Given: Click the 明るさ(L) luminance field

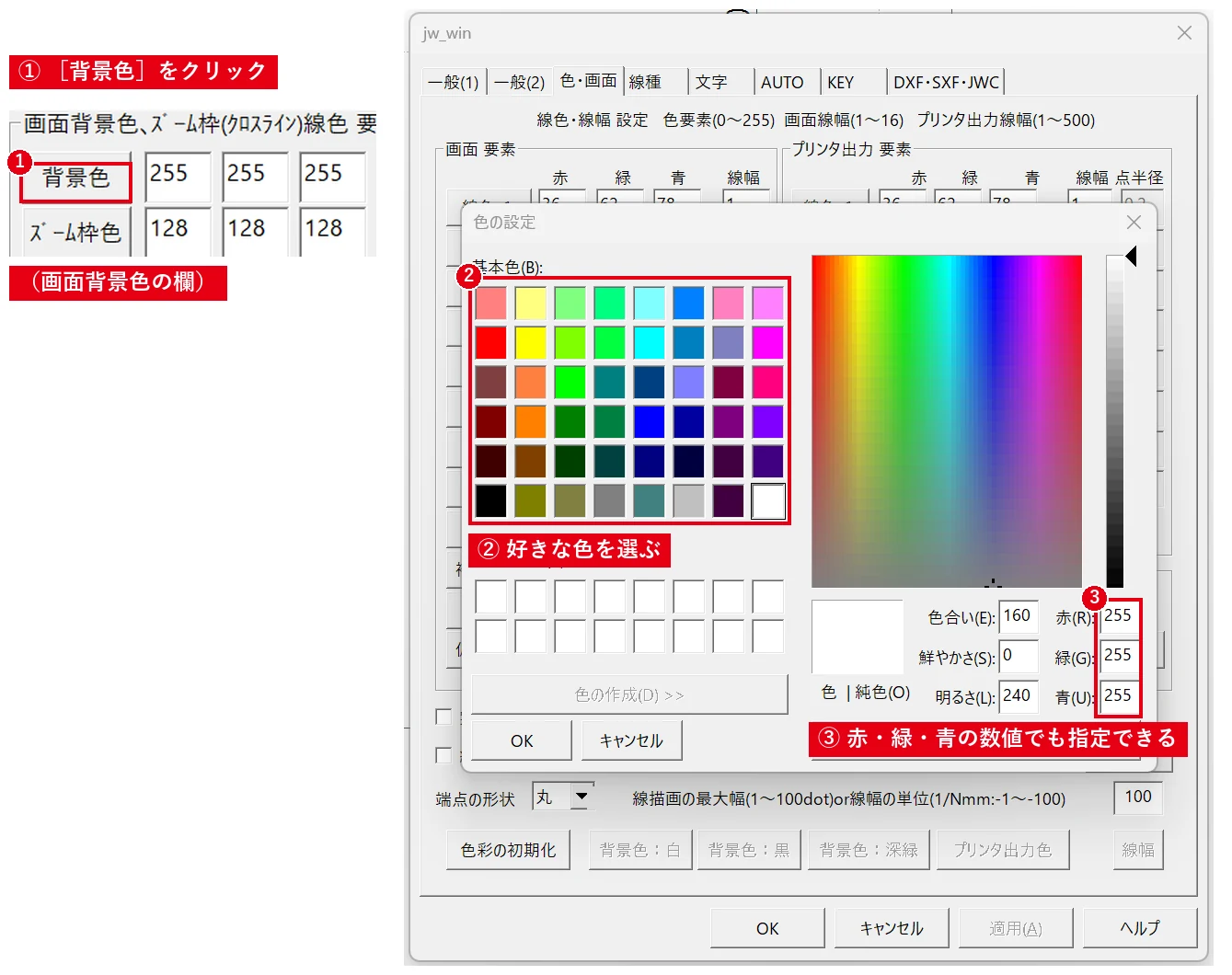Looking at the screenshot, I should [x=1019, y=696].
